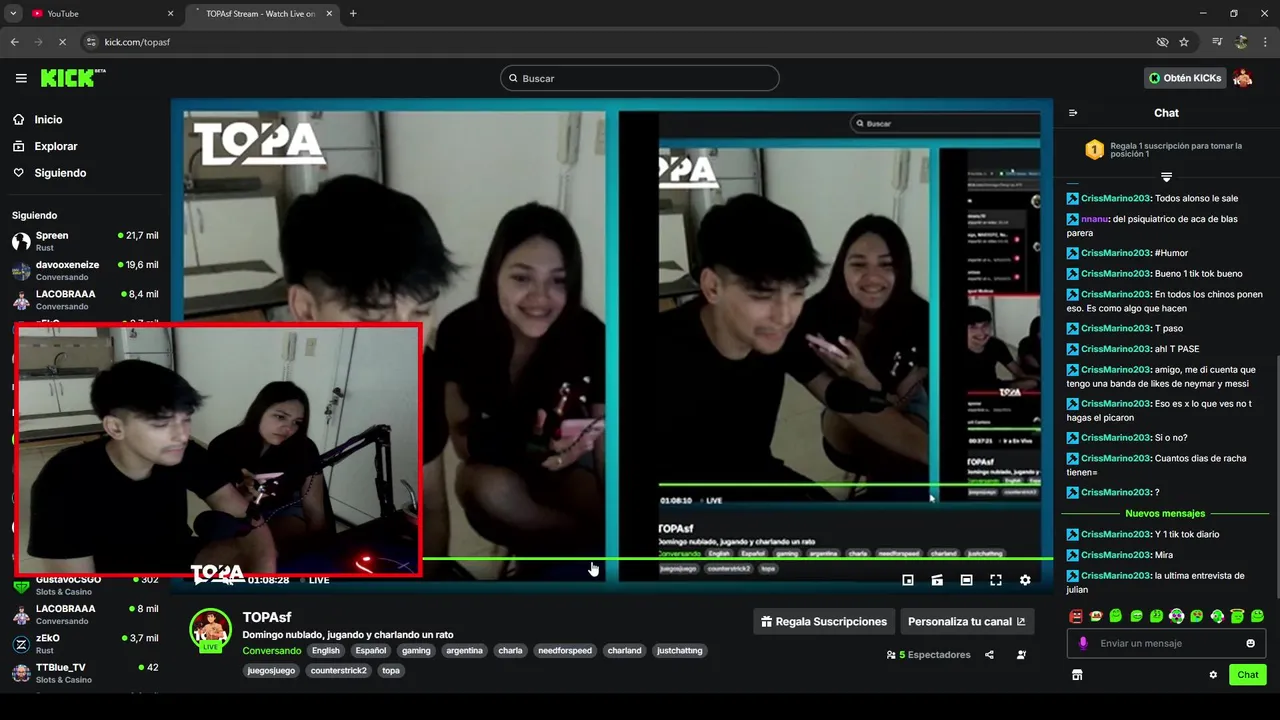Share the TOPAsf stream
1280x720 pixels.
click(x=989, y=655)
